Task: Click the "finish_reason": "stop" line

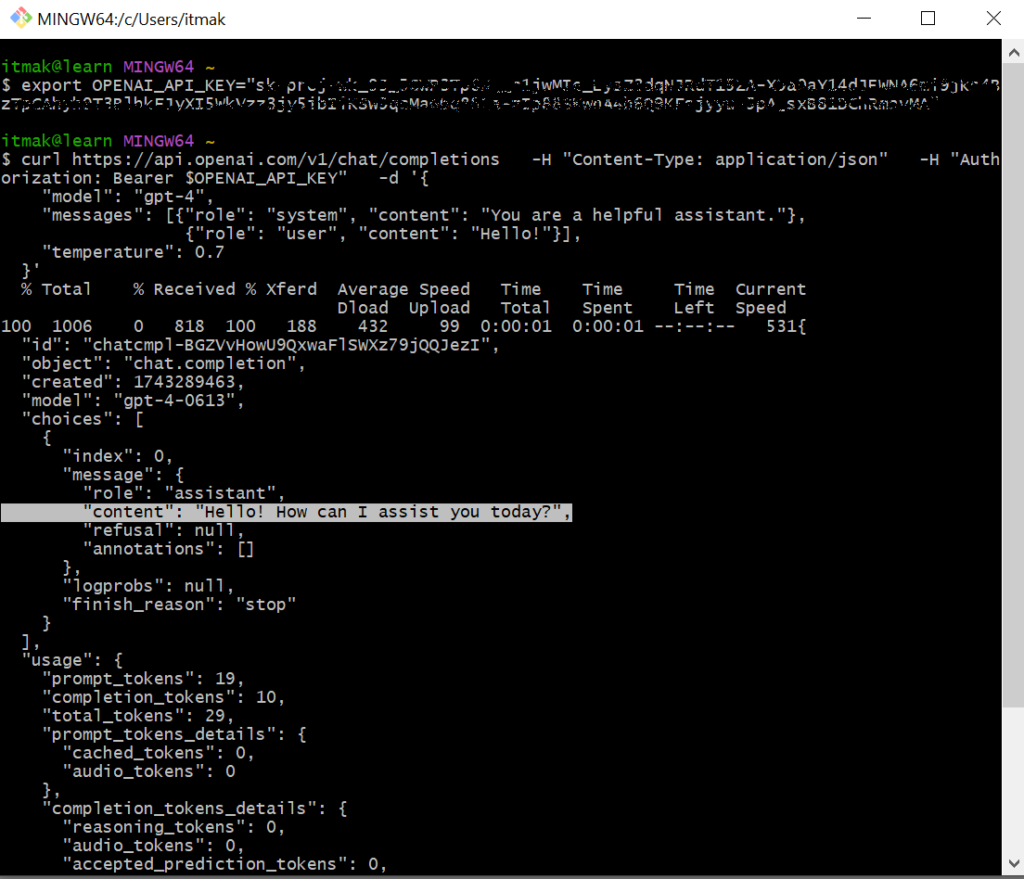Action: pos(179,604)
